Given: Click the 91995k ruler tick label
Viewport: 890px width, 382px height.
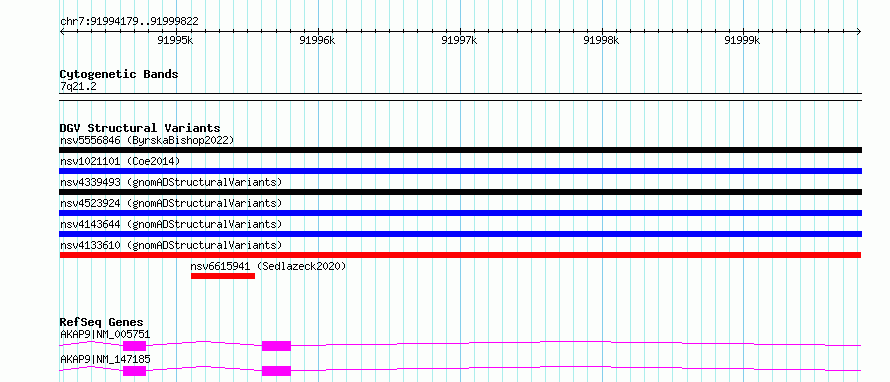Looking at the screenshot, I should click(176, 40).
